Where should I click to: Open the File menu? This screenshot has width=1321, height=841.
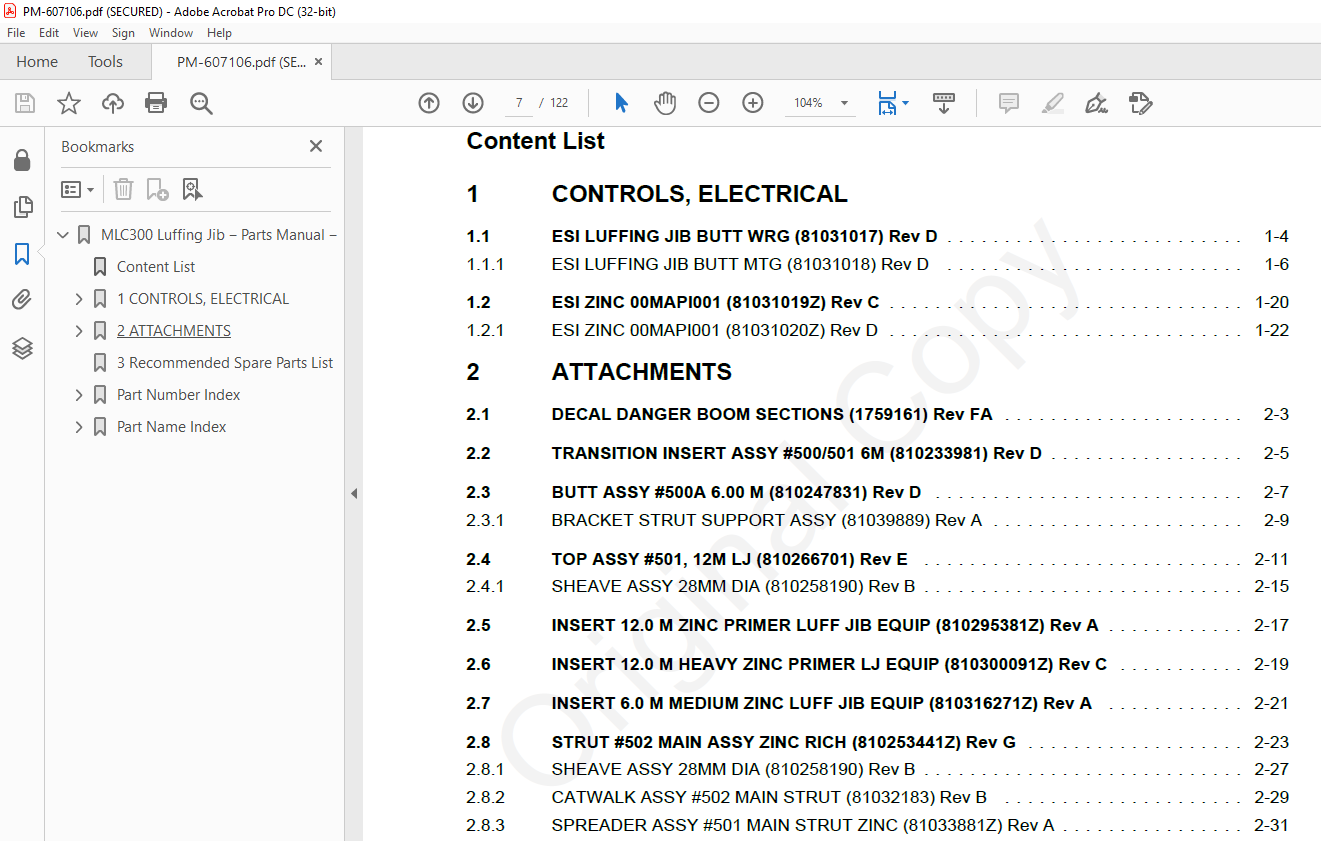coord(16,33)
